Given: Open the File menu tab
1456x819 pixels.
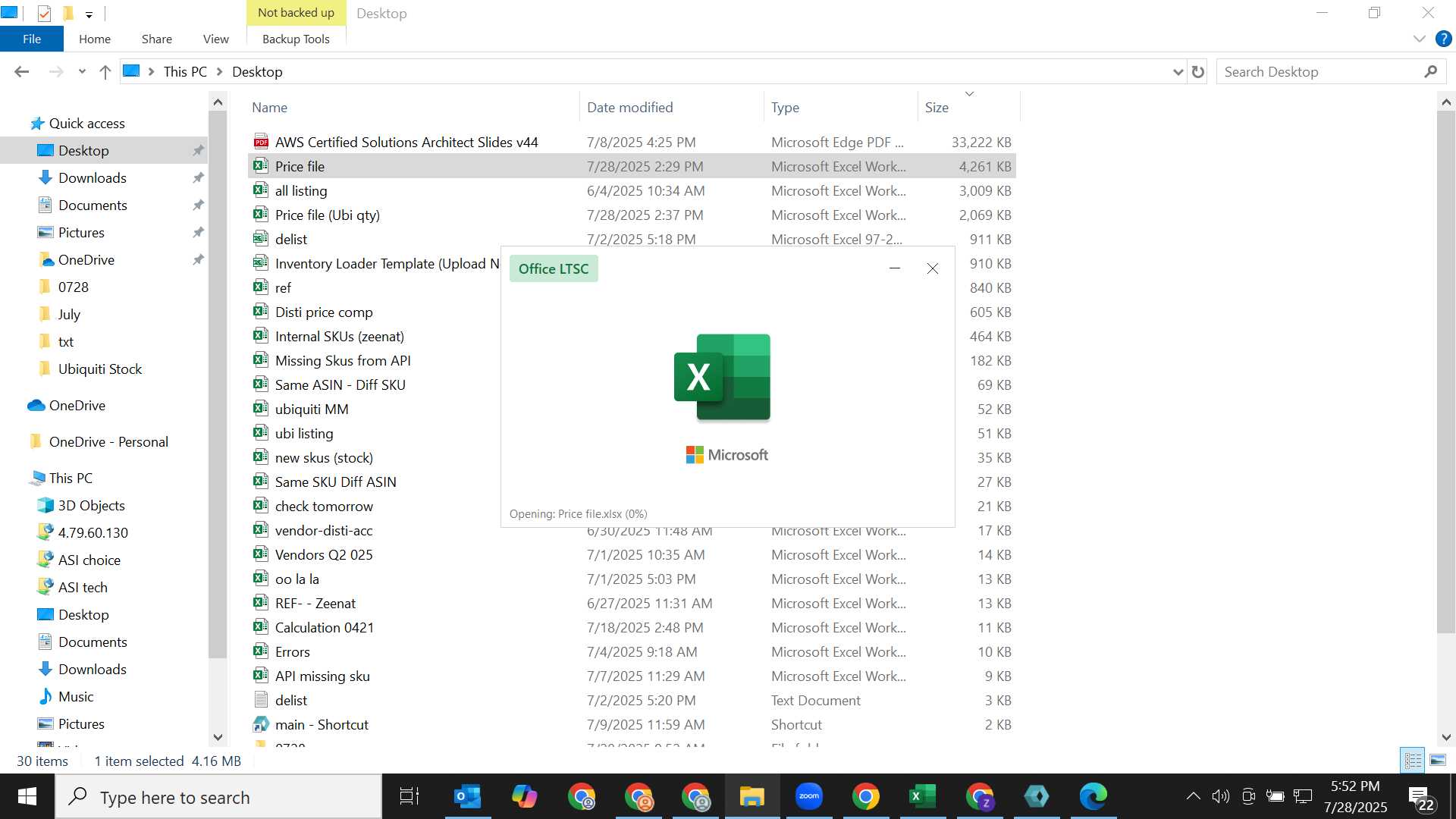Looking at the screenshot, I should coord(32,39).
